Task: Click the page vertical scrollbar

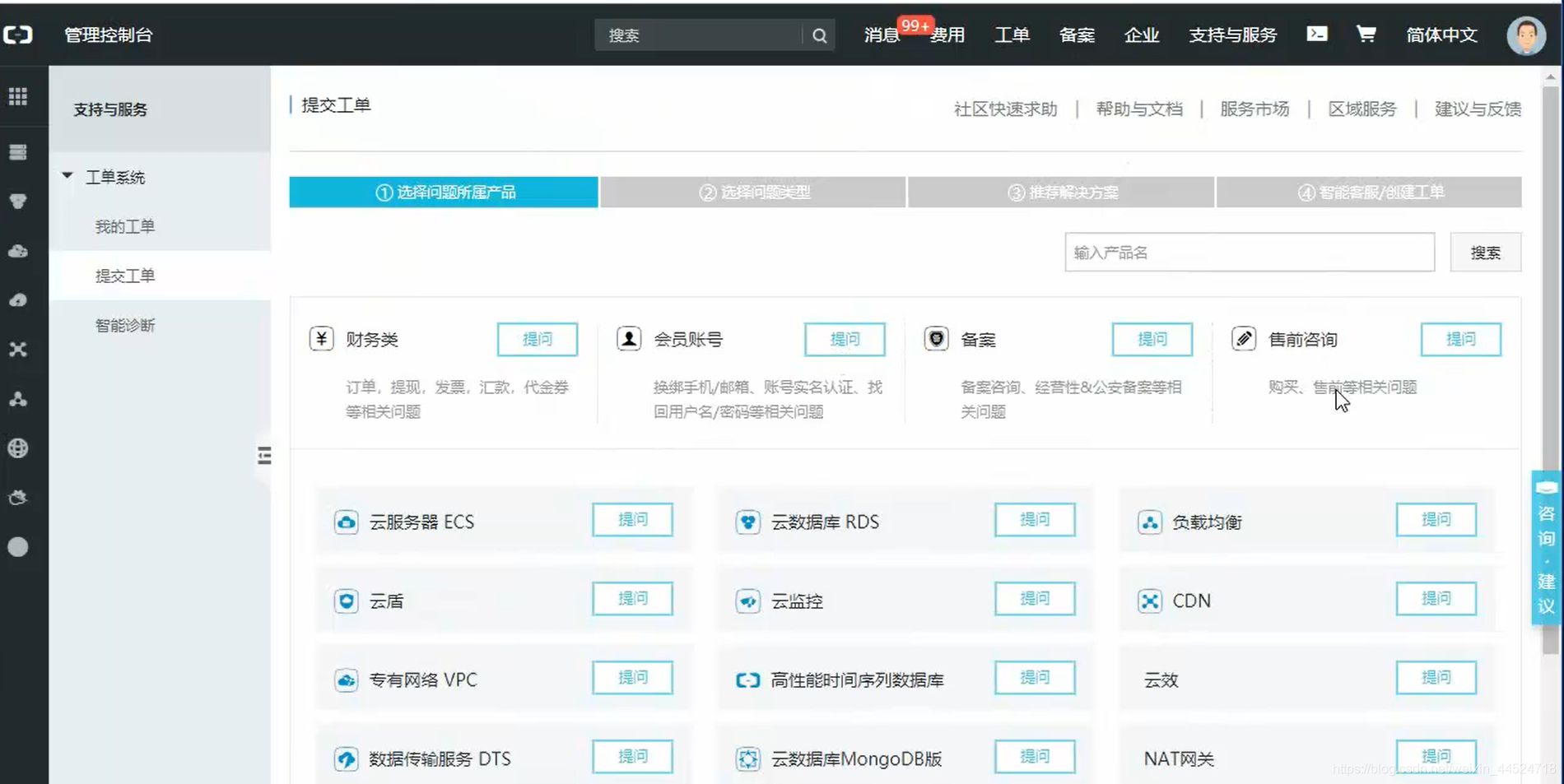Action: point(1551,370)
